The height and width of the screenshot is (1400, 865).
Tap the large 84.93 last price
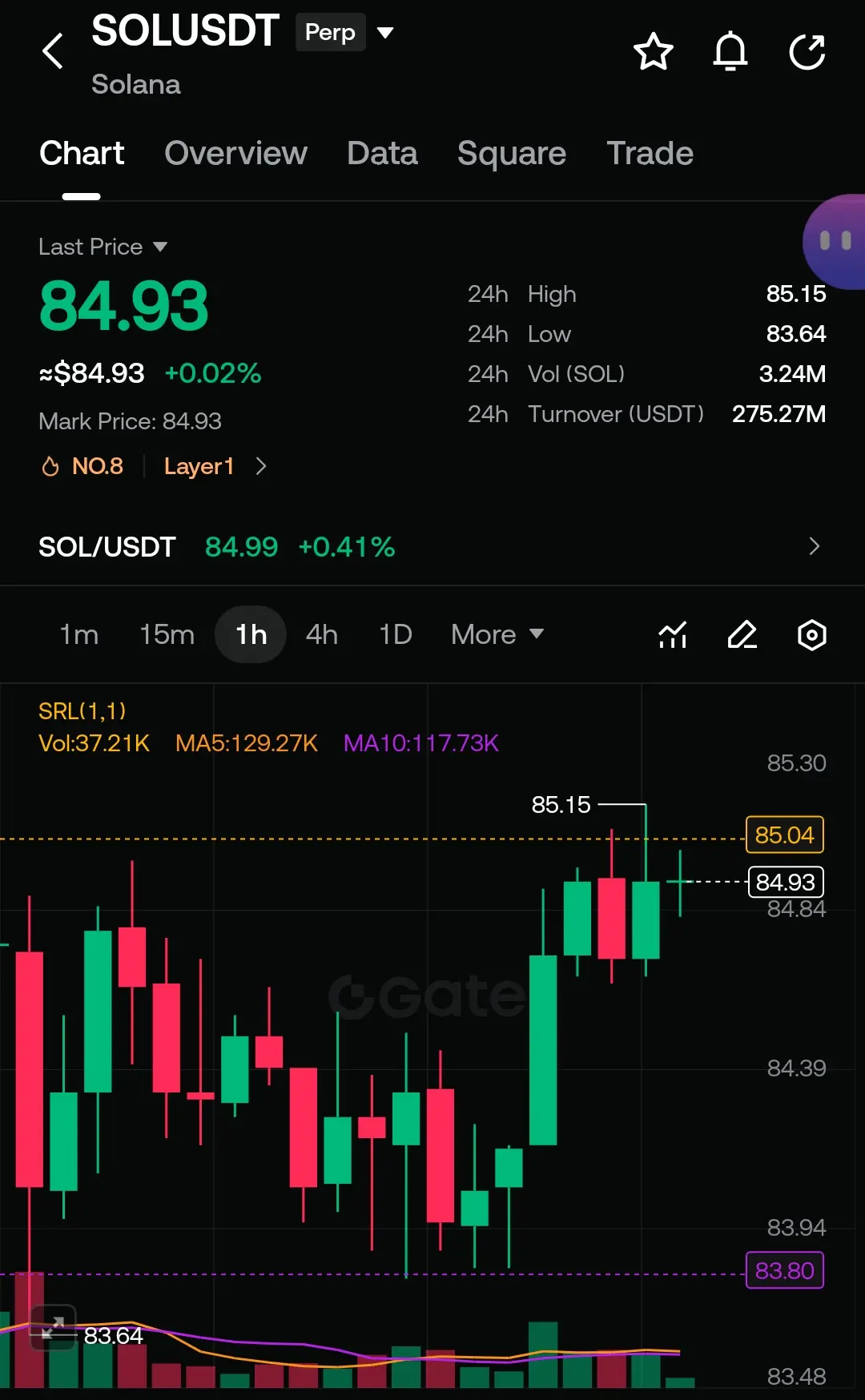(x=124, y=306)
